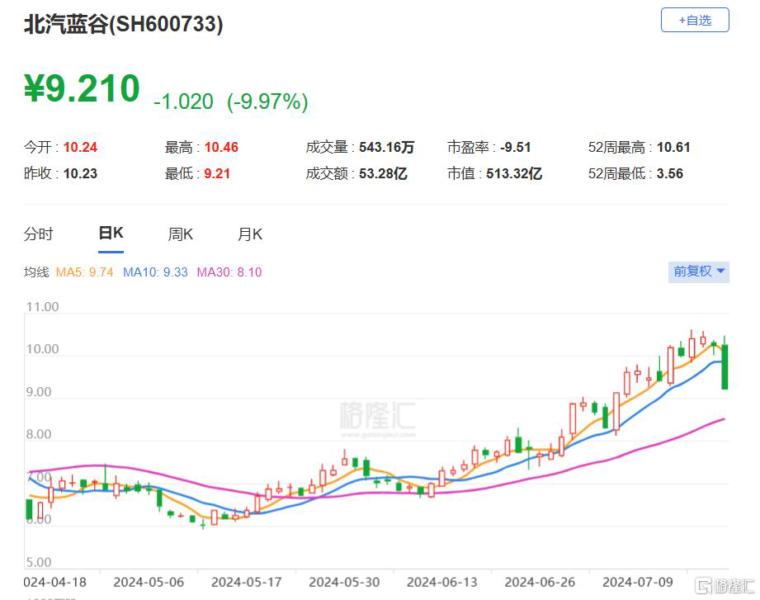Click the 最低 value 9.21

click(217, 174)
